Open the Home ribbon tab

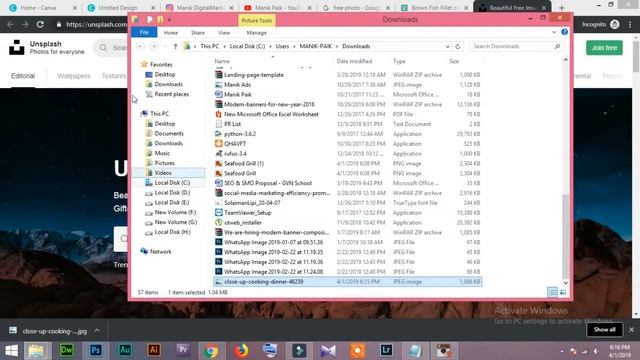point(171,33)
